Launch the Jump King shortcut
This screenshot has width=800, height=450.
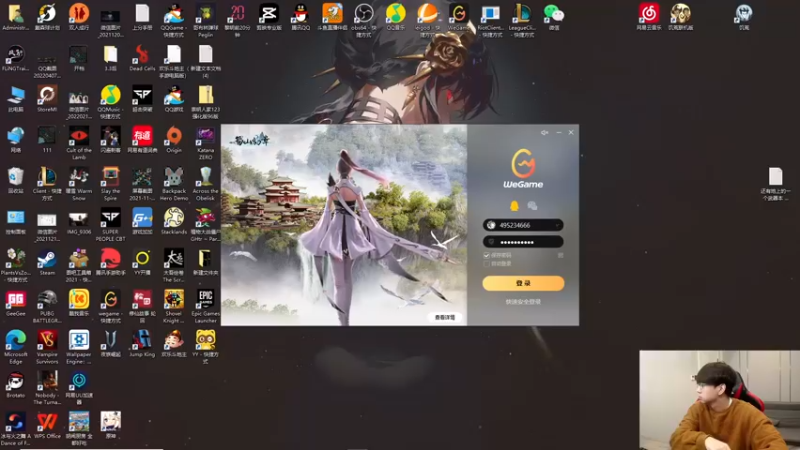(x=142, y=344)
